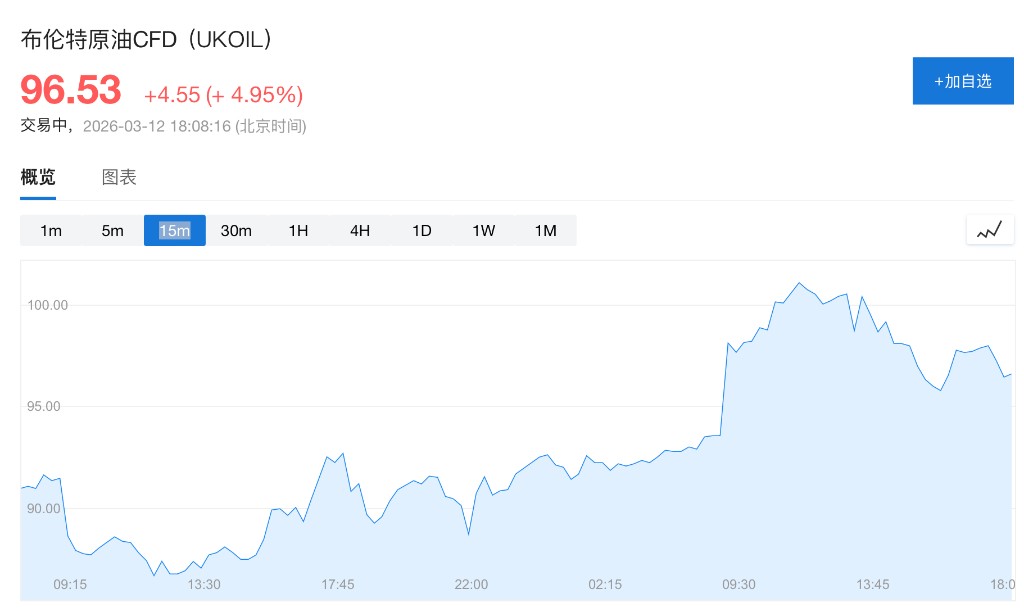Image resolution: width=1024 pixels, height=612 pixels.
Task: Open the 图表 tab
Action: pos(119,178)
